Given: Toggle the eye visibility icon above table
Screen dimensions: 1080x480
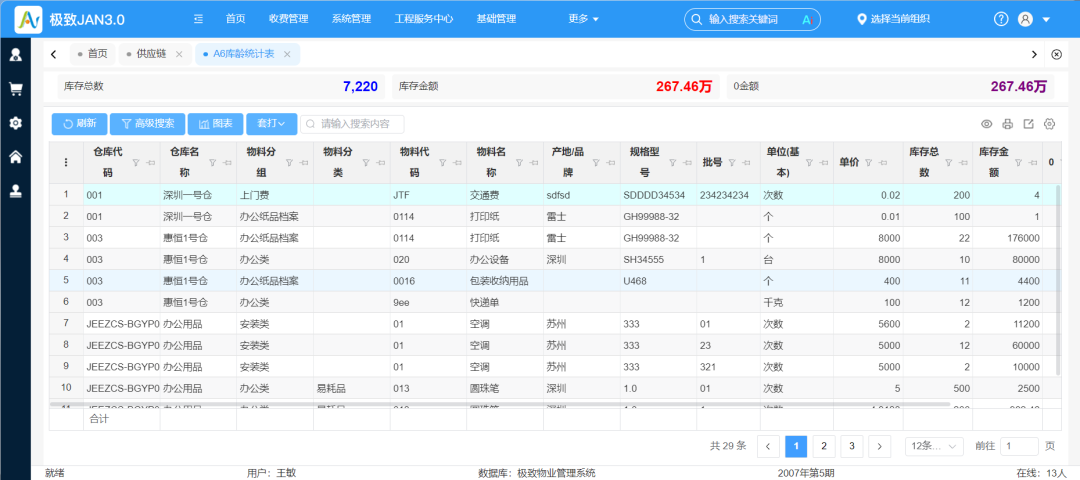Looking at the screenshot, I should tap(986, 124).
